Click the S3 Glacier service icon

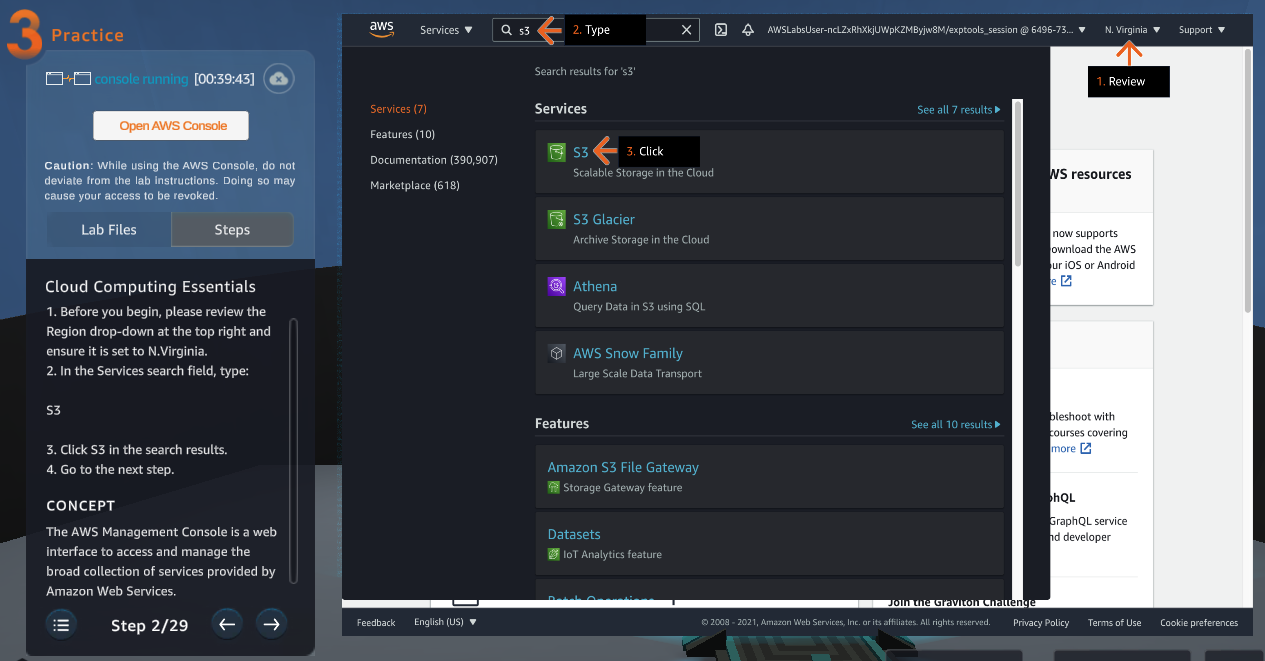pos(557,219)
